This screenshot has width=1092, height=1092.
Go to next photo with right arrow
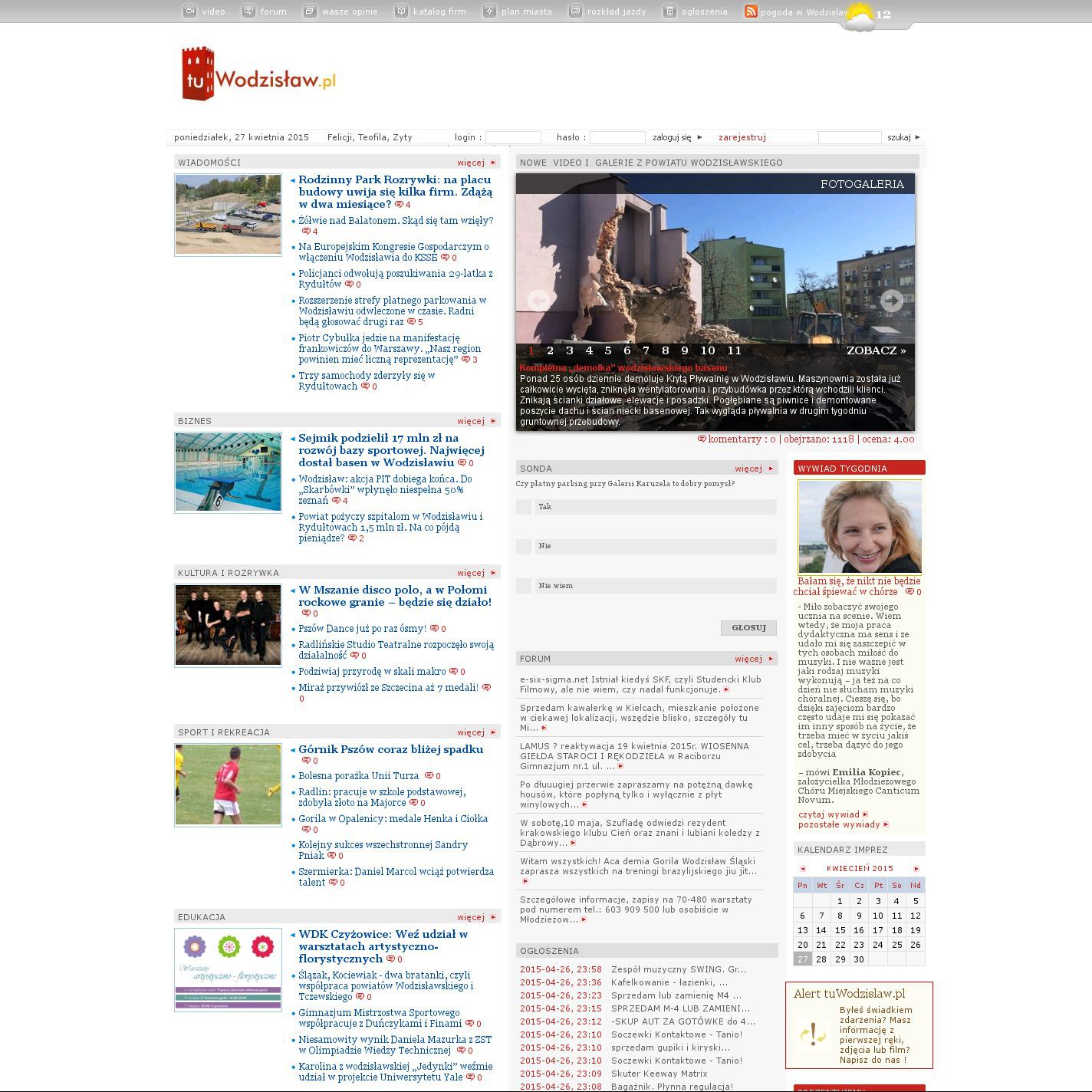891,301
